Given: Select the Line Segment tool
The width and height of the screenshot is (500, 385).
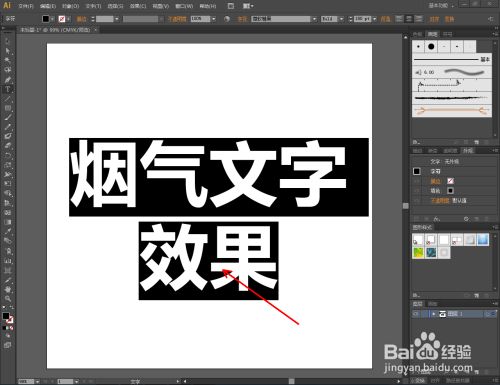Looking at the screenshot, I should tap(8, 99).
